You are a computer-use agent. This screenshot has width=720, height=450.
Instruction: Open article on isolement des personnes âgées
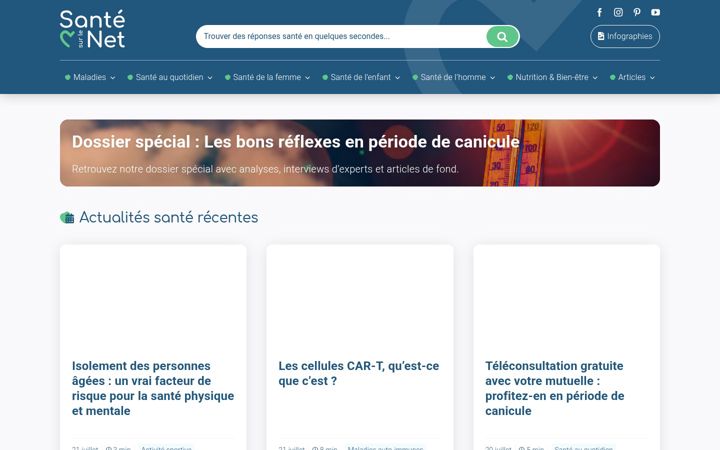click(153, 388)
